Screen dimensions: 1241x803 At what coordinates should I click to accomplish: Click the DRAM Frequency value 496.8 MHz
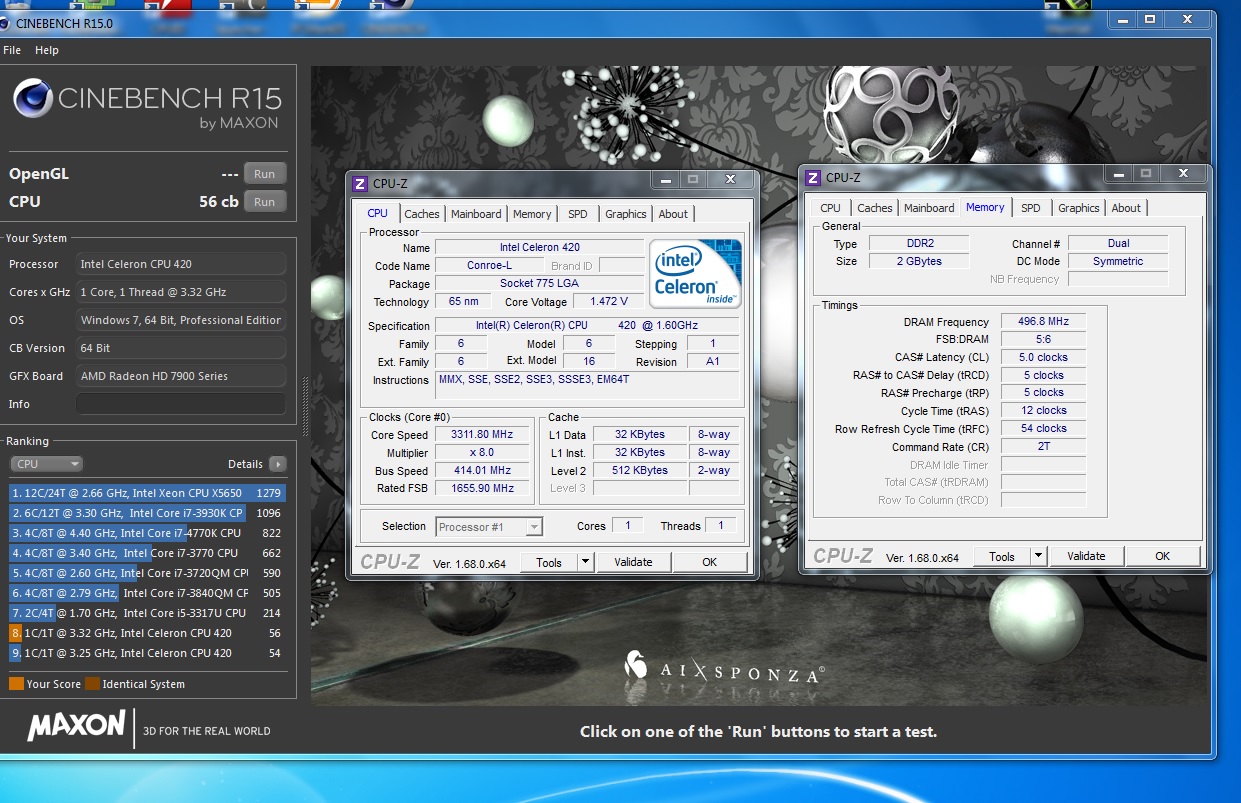pyautogui.click(x=1043, y=322)
